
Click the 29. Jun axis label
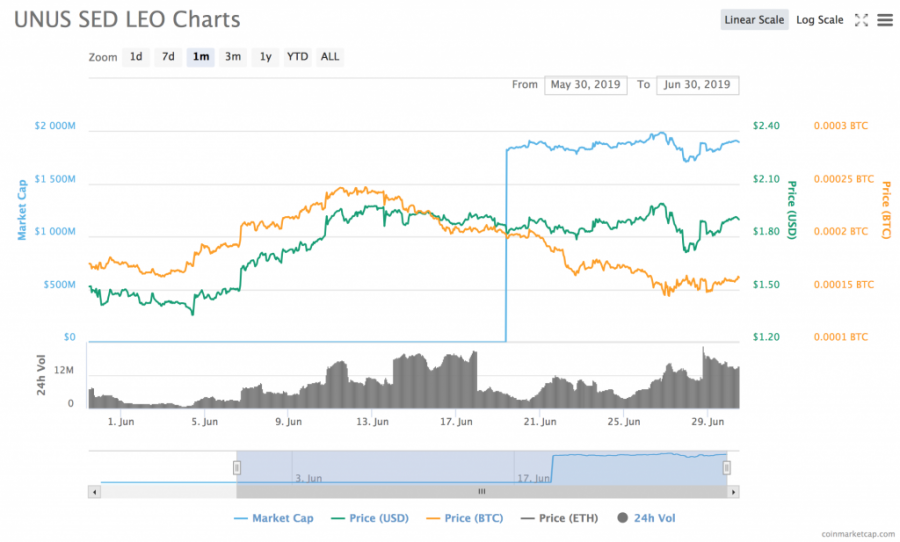(x=707, y=421)
